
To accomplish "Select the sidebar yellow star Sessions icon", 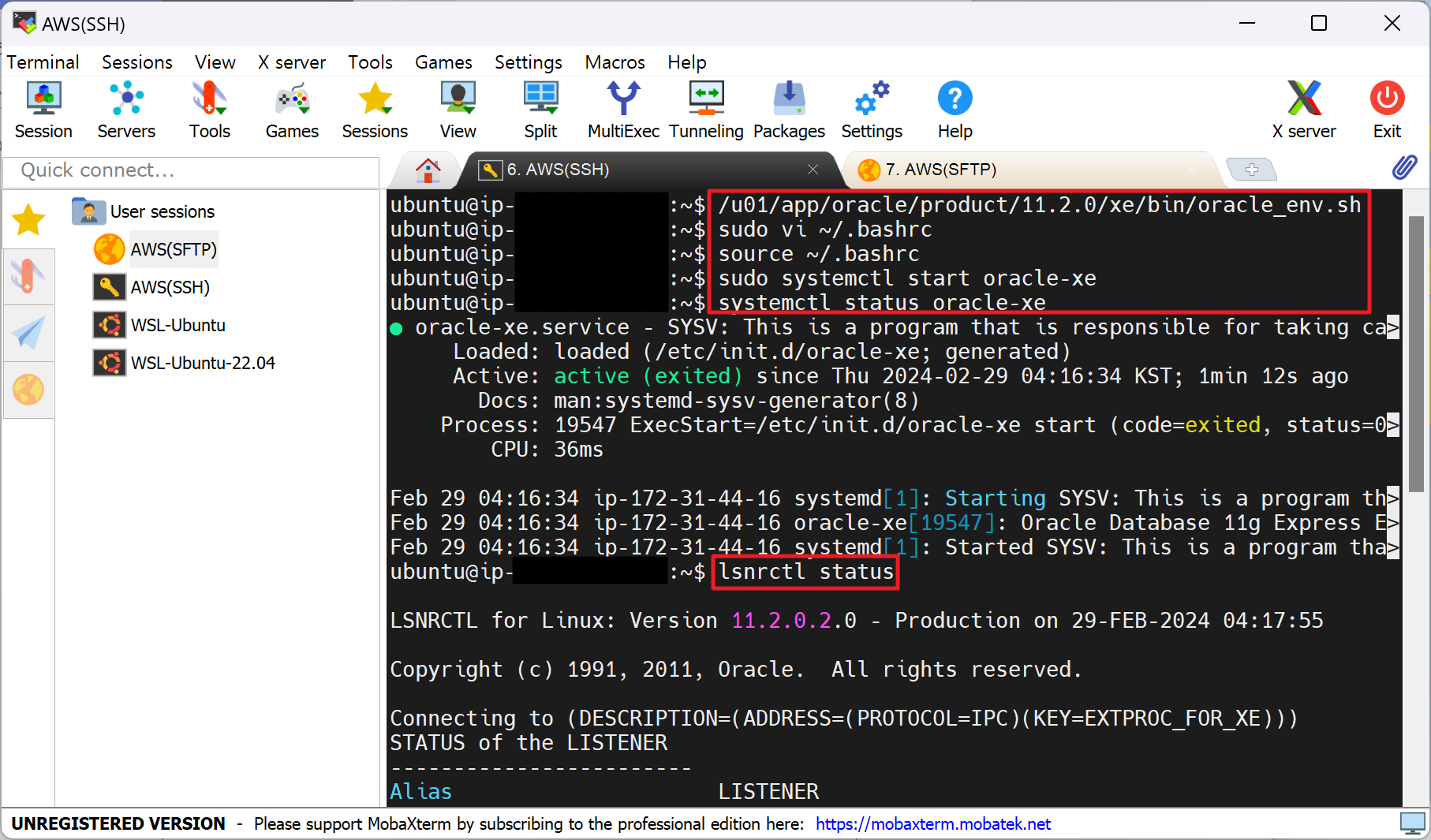I will [x=28, y=219].
